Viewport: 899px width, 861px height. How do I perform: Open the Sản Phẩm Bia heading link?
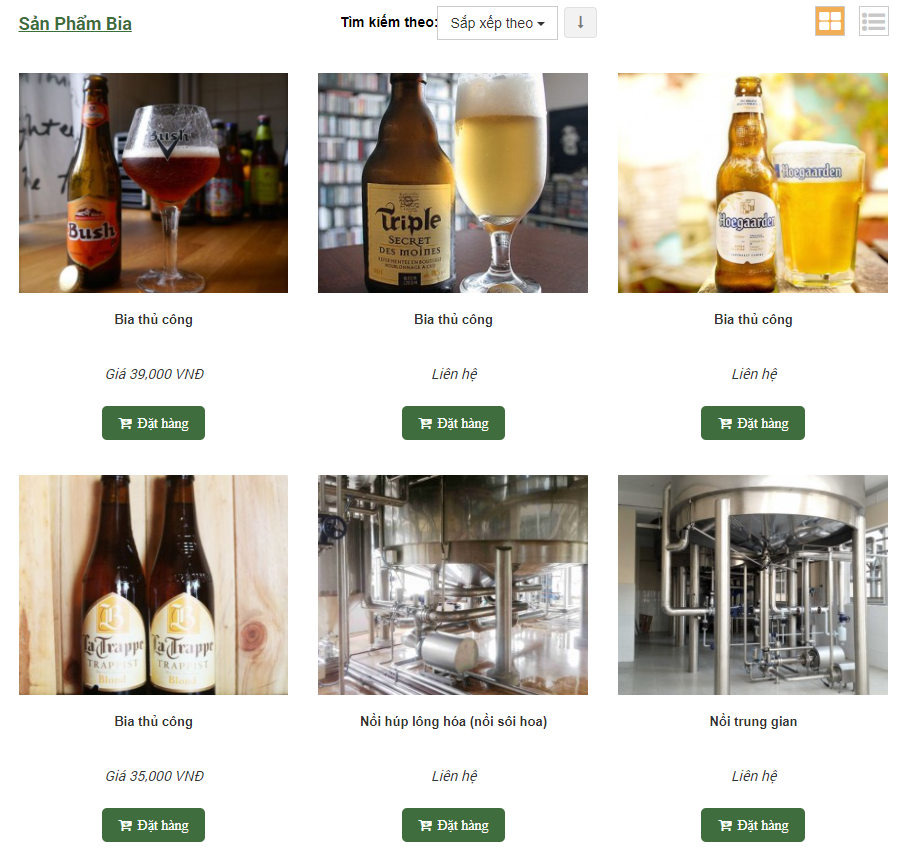pos(75,23)
